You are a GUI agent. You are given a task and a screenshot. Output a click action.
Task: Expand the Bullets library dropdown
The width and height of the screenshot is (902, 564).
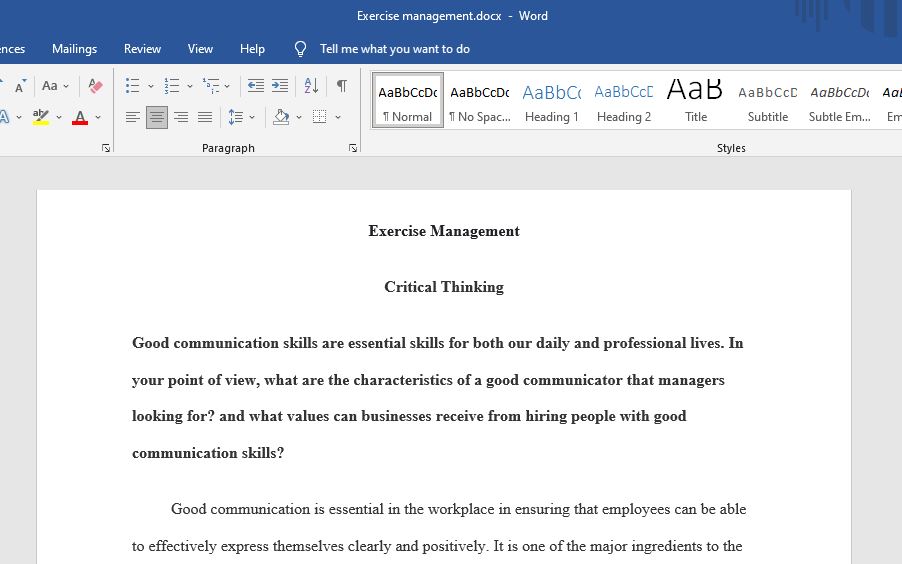coord(151,86)
